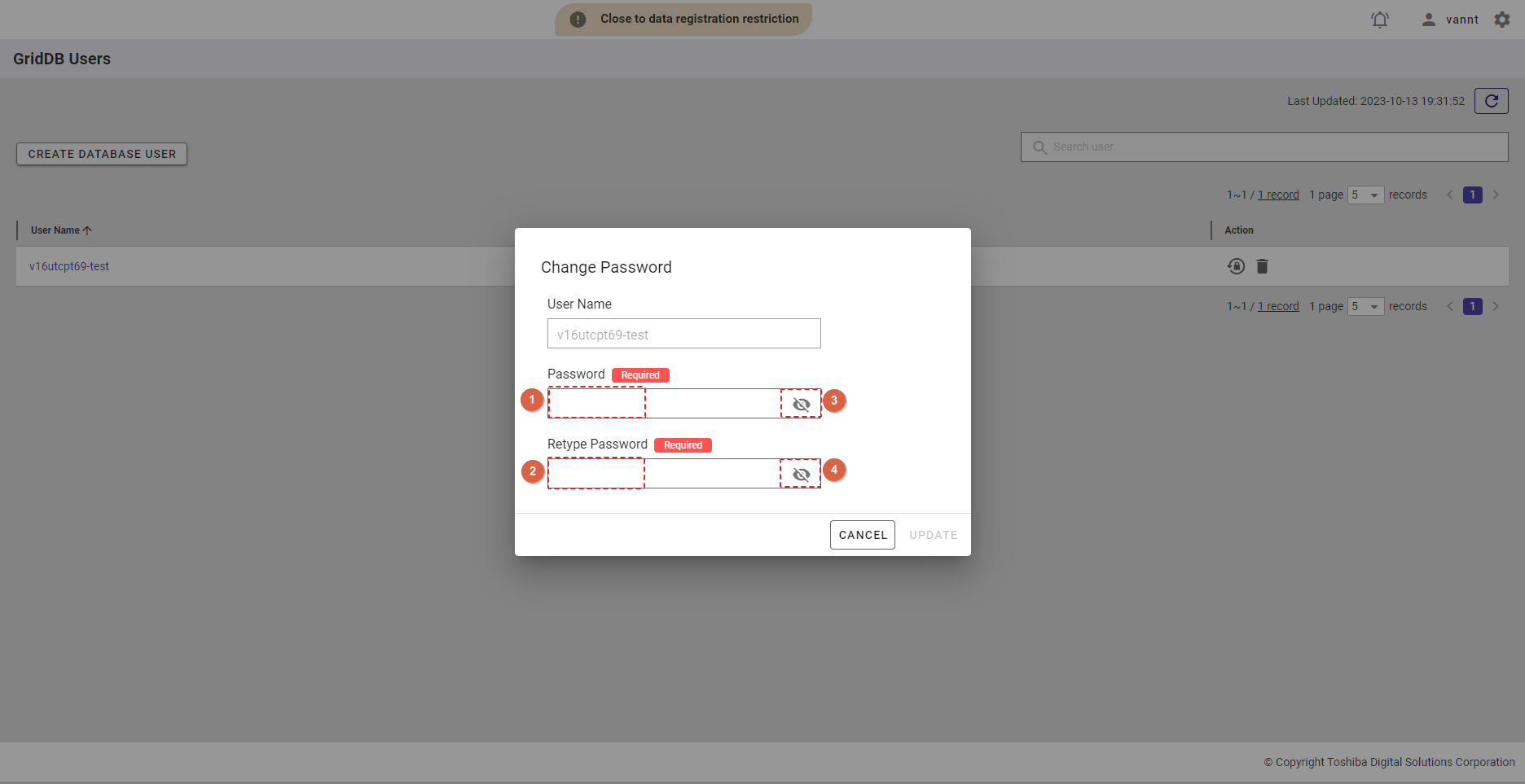Click the Create Database User button
The height and width of the screenshot is (784, 1525).
click(102, 154)
